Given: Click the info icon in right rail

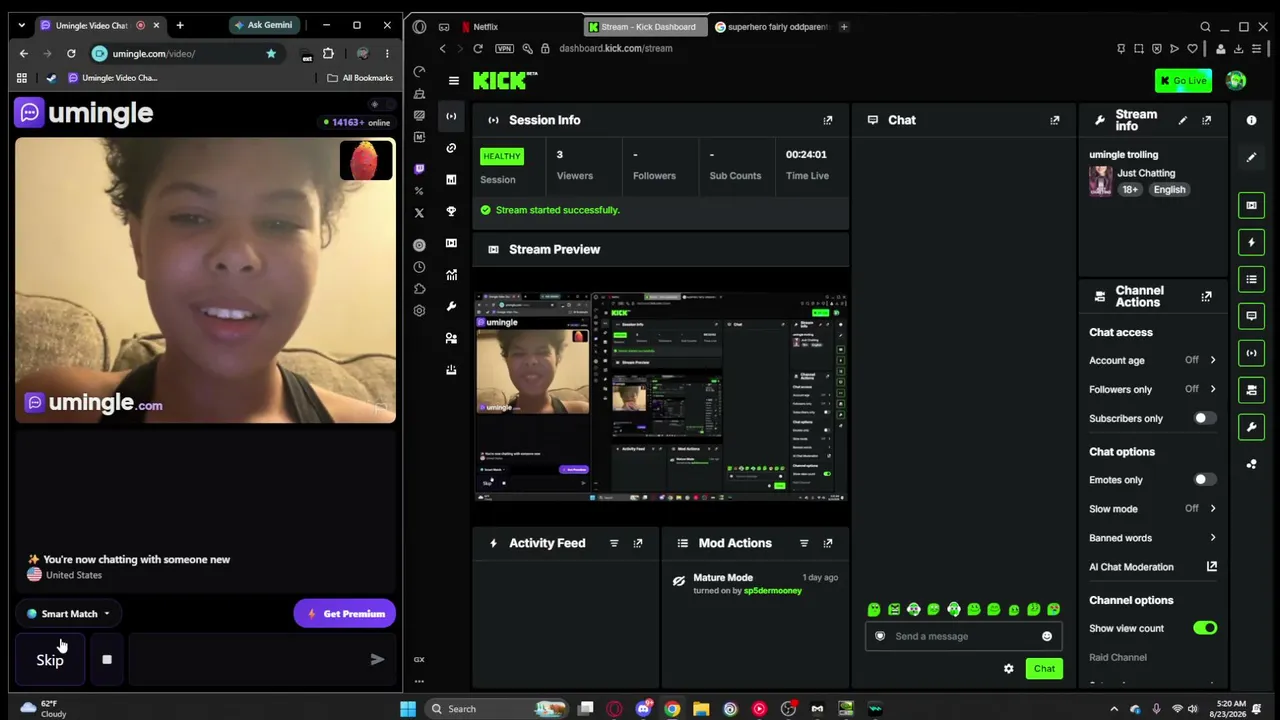Looking at the screenshot, I should click(x=1251, y=120).
